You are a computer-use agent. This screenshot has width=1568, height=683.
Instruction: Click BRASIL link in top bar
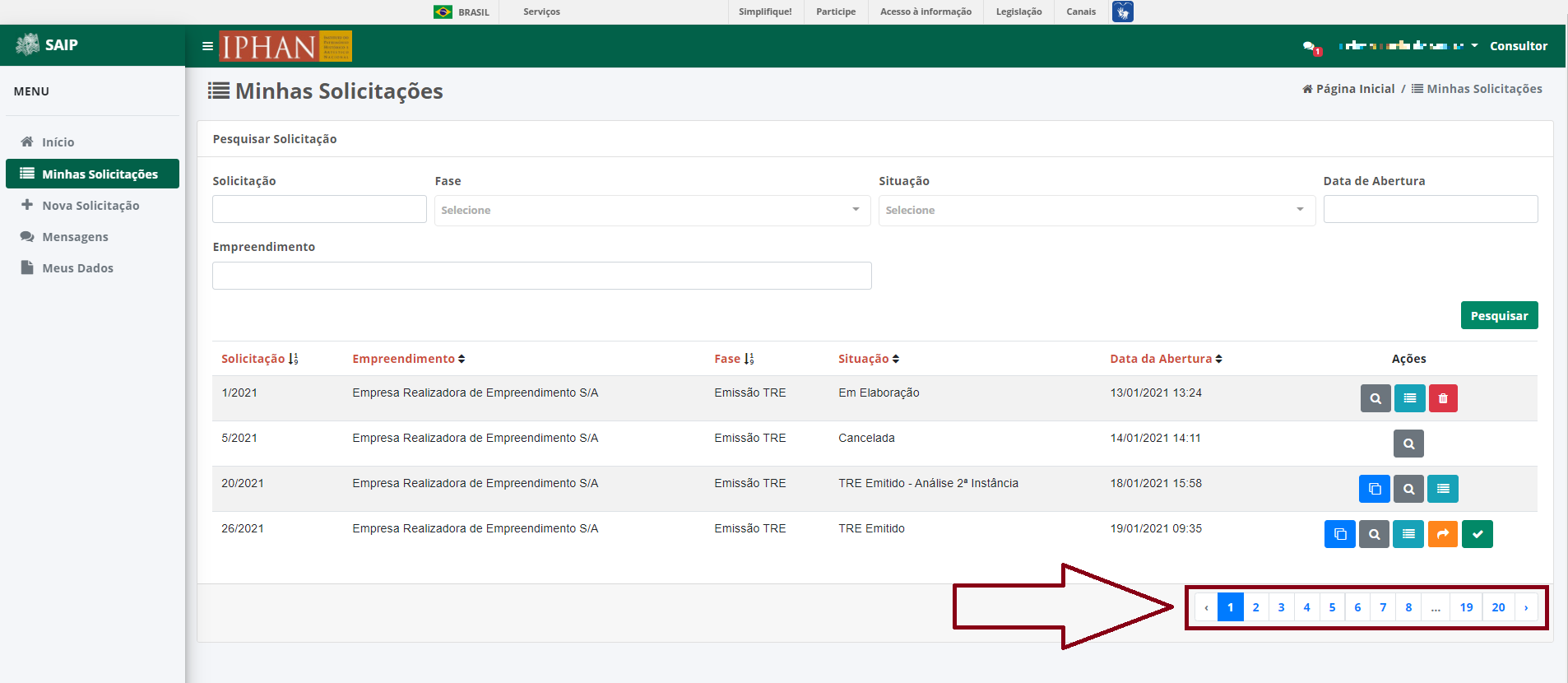click(x=474, y=12)
